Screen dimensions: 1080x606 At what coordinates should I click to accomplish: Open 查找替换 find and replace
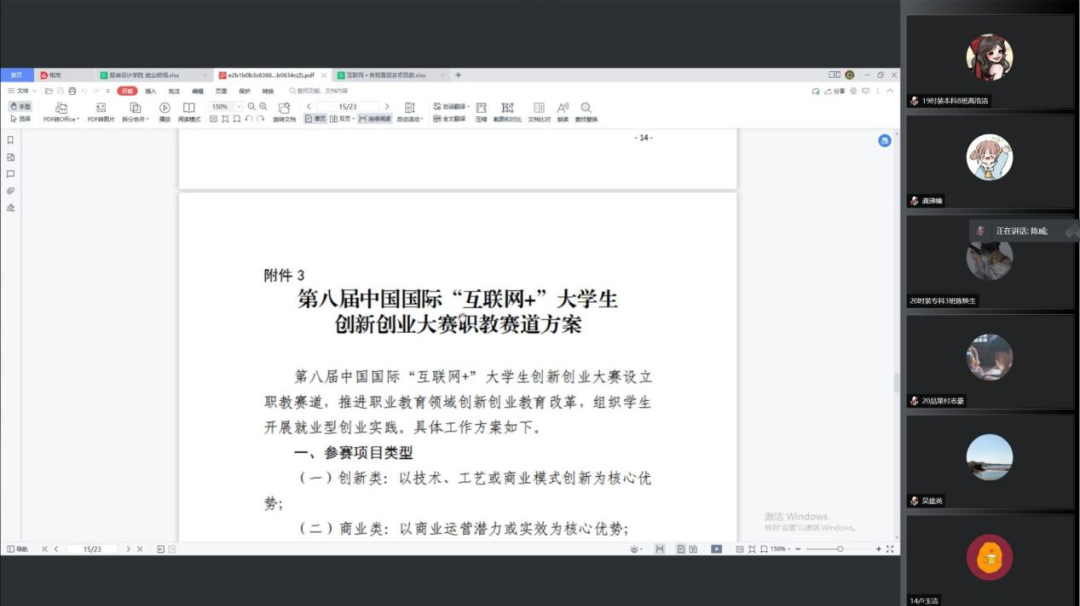pyautogui.click(x=586, y=111)
